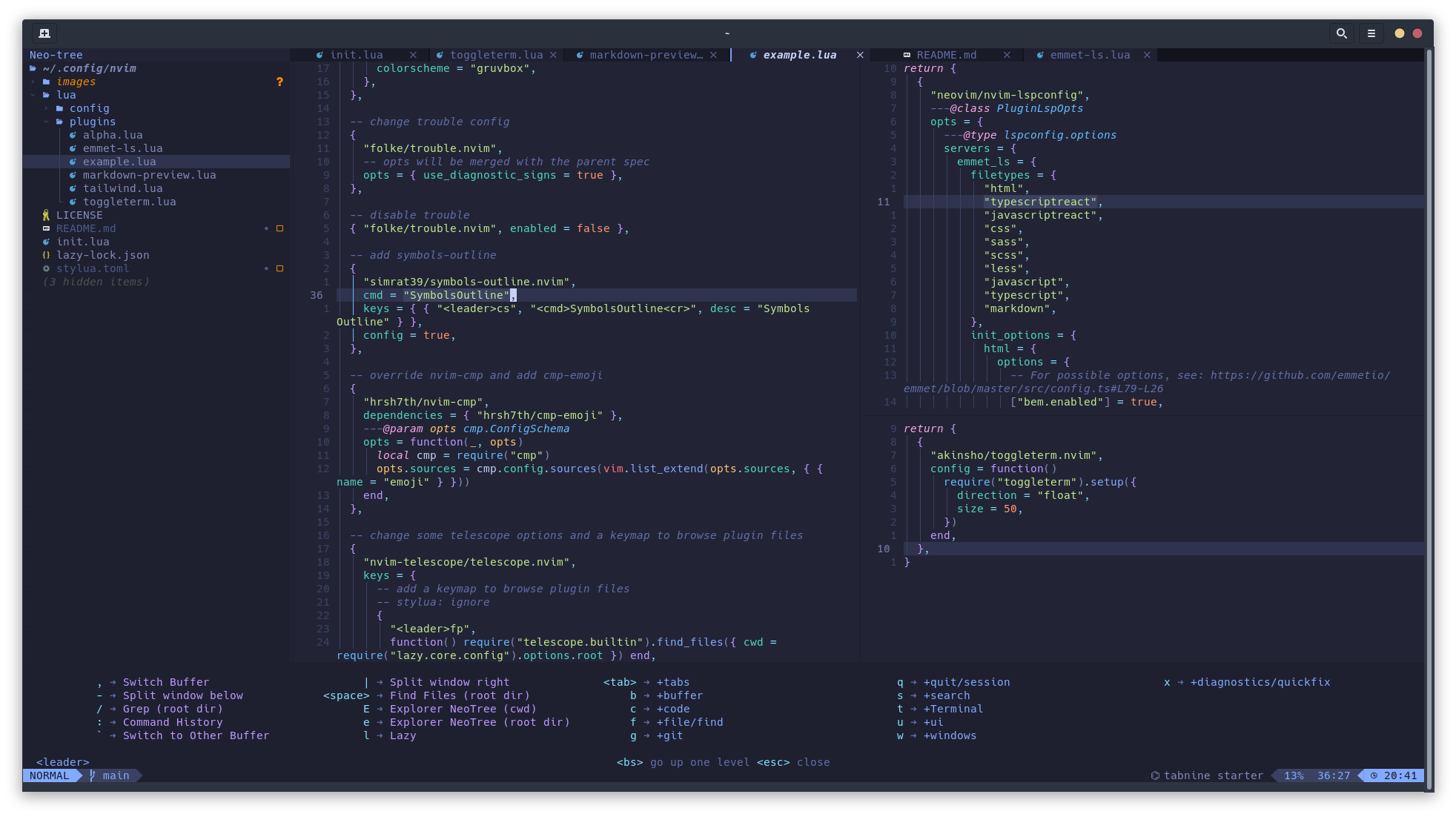Click the README.md book icon in tree

[x=46, y=228]
